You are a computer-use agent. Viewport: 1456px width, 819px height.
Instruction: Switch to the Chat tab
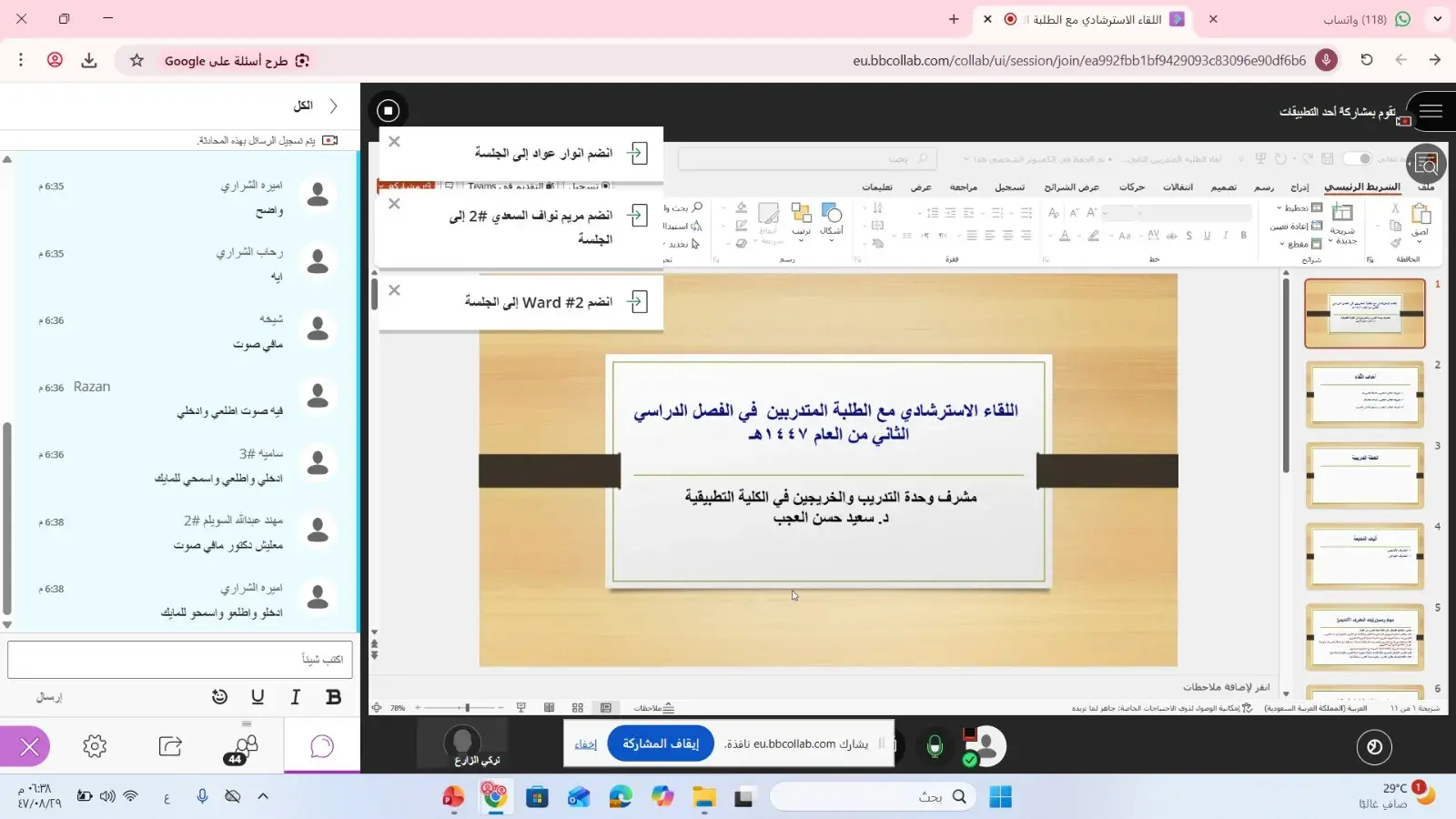tap(322, 747)
